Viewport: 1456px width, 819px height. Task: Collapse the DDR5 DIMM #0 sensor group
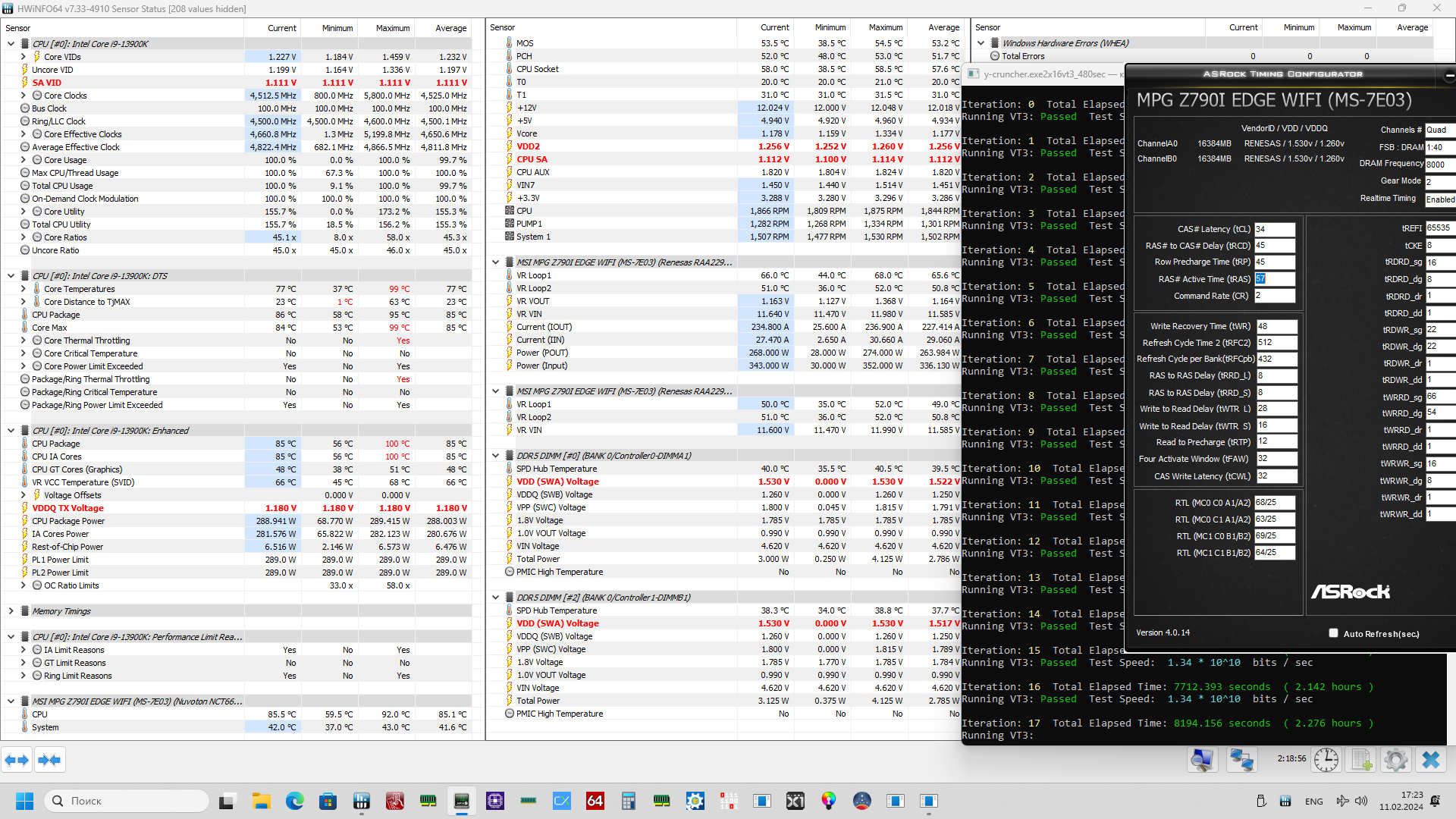[x=496, y=456]
